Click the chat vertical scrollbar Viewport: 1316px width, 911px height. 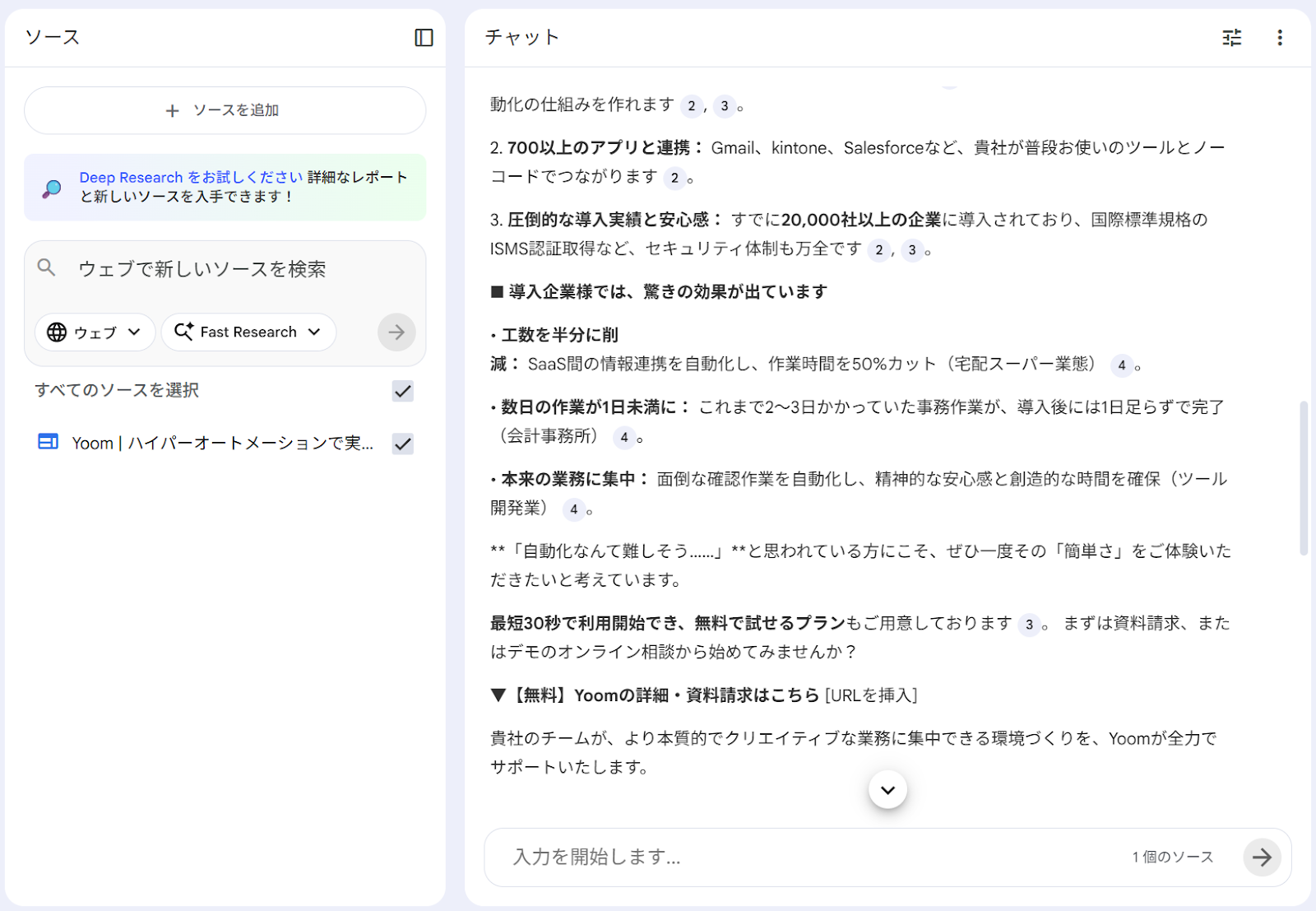1303,477
